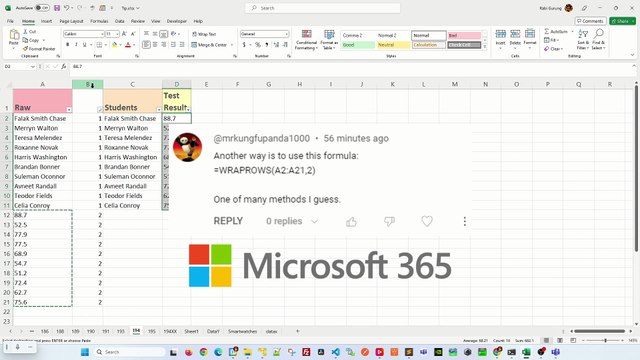Click the Insert cells icon
The width and height of the screenshot is (640, 360).
click(x=500, y=34)
